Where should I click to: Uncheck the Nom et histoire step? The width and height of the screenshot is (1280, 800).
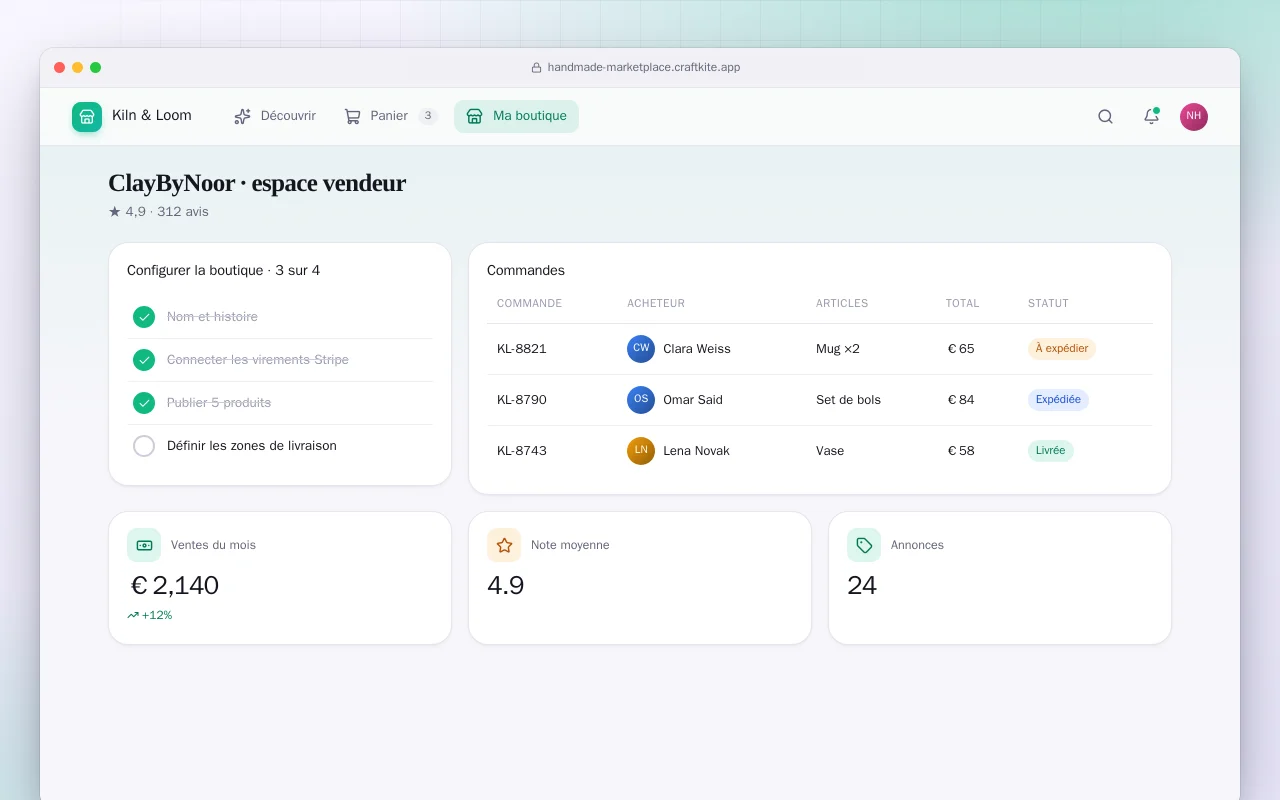(x=144, y=317)
